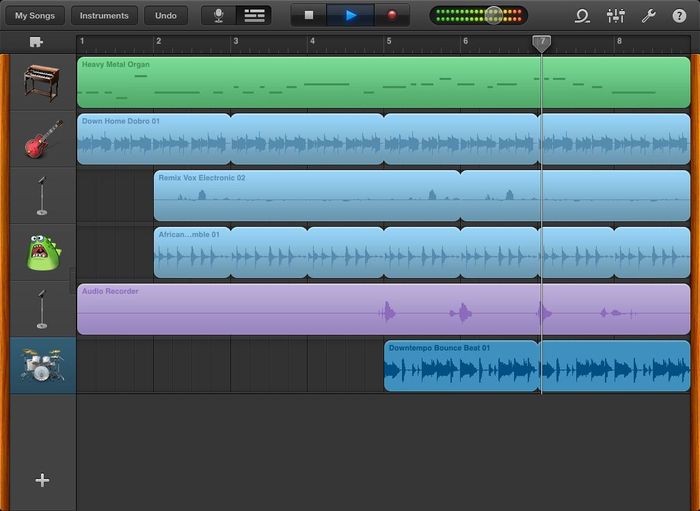Select the drum kit track icon
700x511 pixels.
(41, 365)
